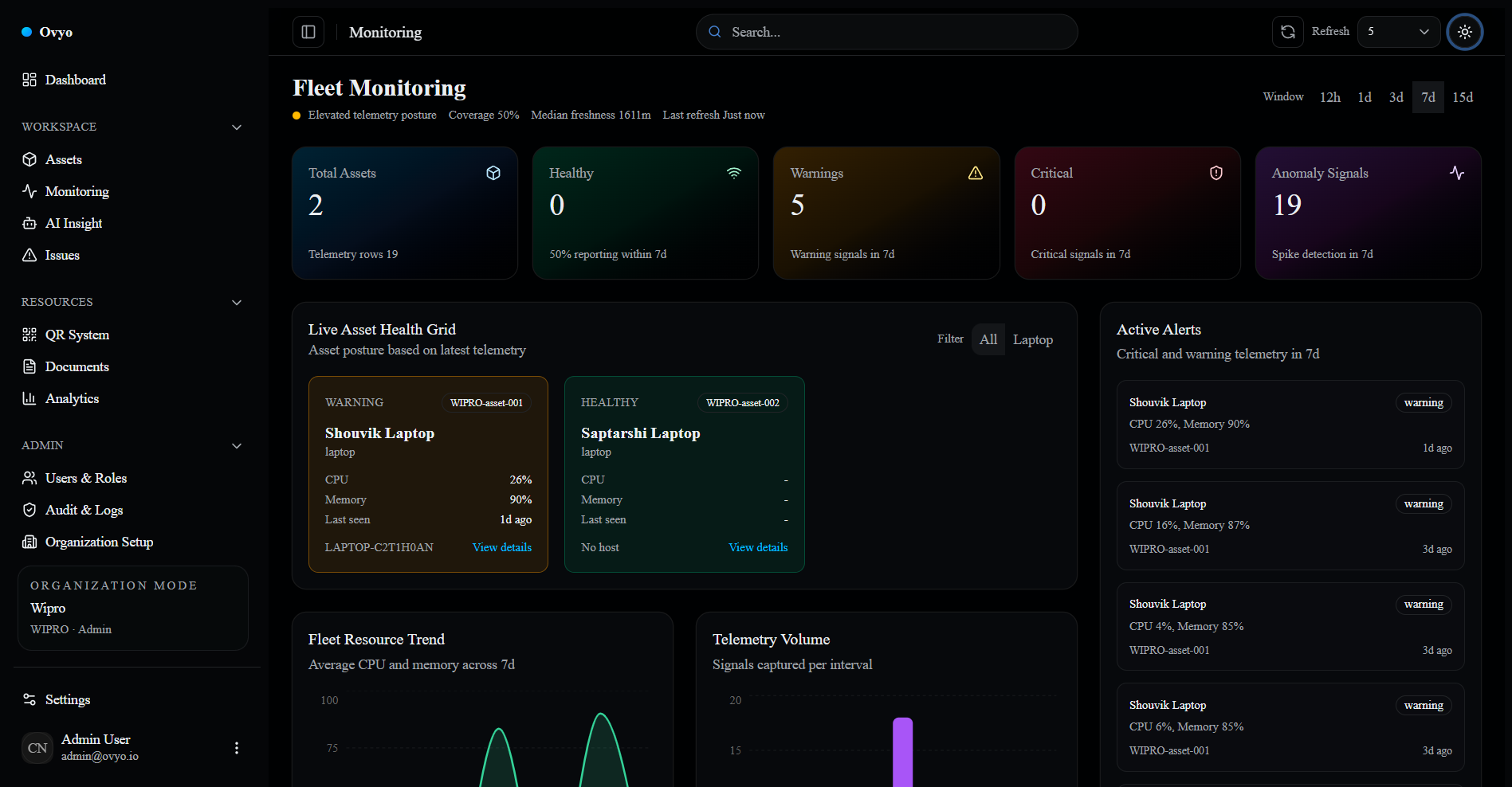Open the refresh interval dropdown showing 5
The height and width of the screenshot is (787, 1512).
1398,32
